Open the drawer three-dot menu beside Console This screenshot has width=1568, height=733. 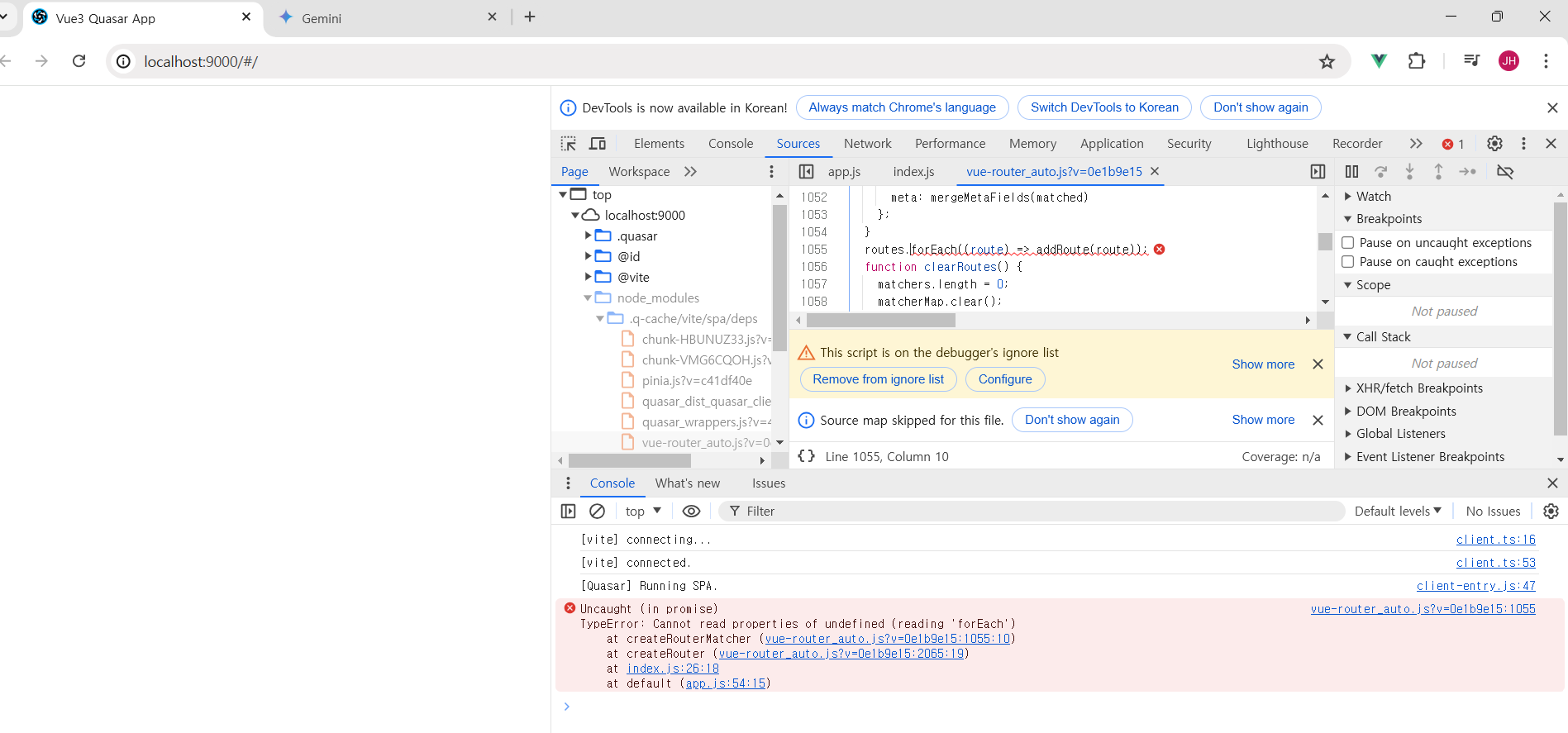click(568, 483)
